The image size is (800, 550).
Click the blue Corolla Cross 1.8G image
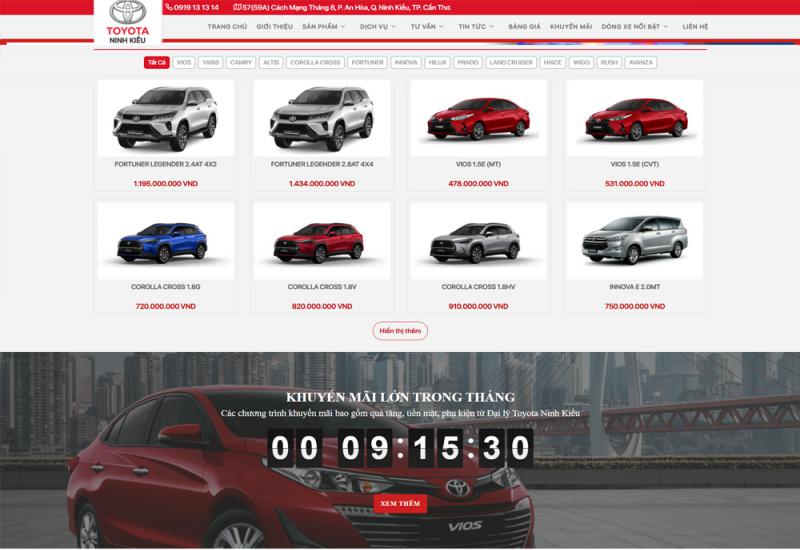[165, 241]
